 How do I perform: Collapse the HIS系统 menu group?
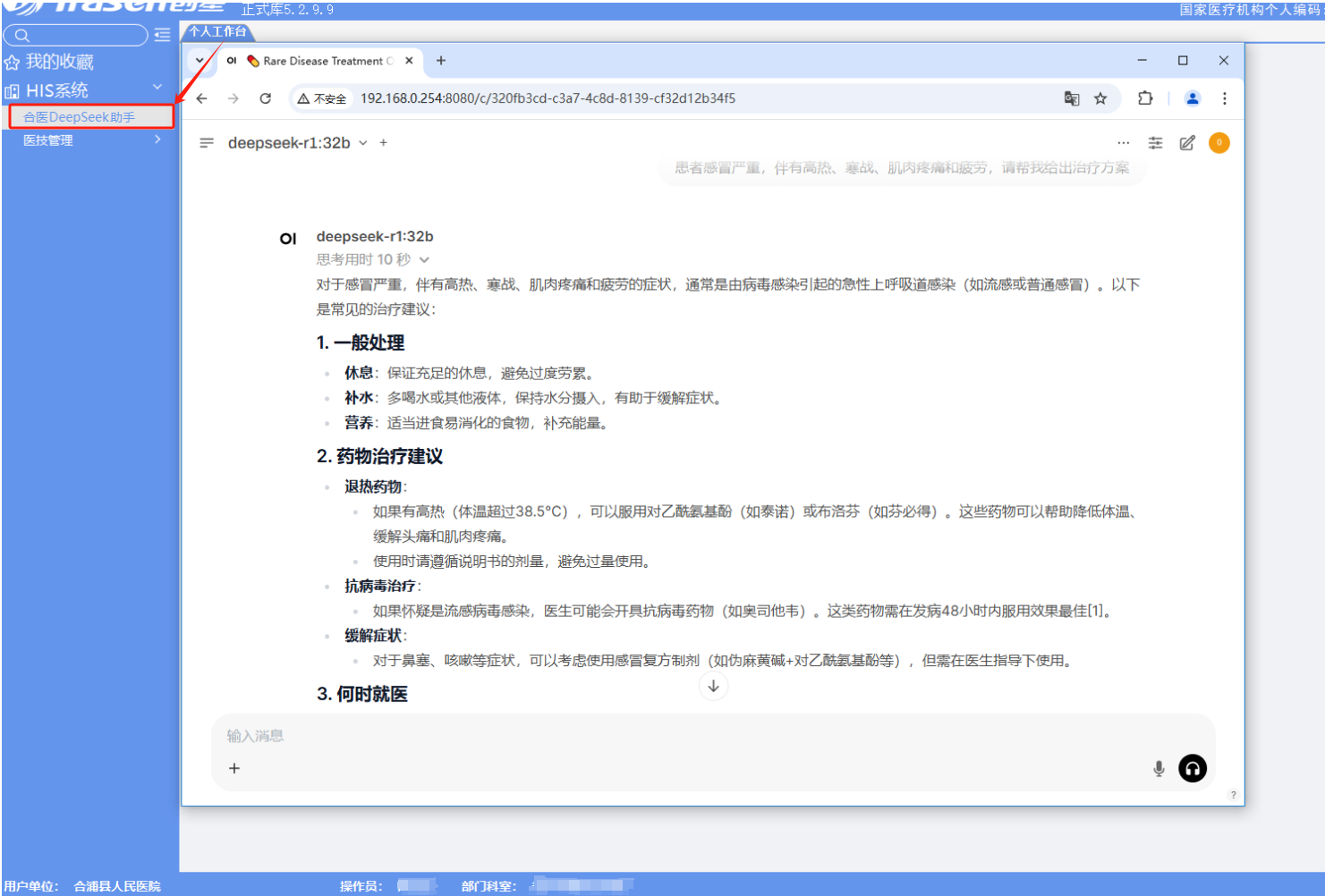coord(157,88)
